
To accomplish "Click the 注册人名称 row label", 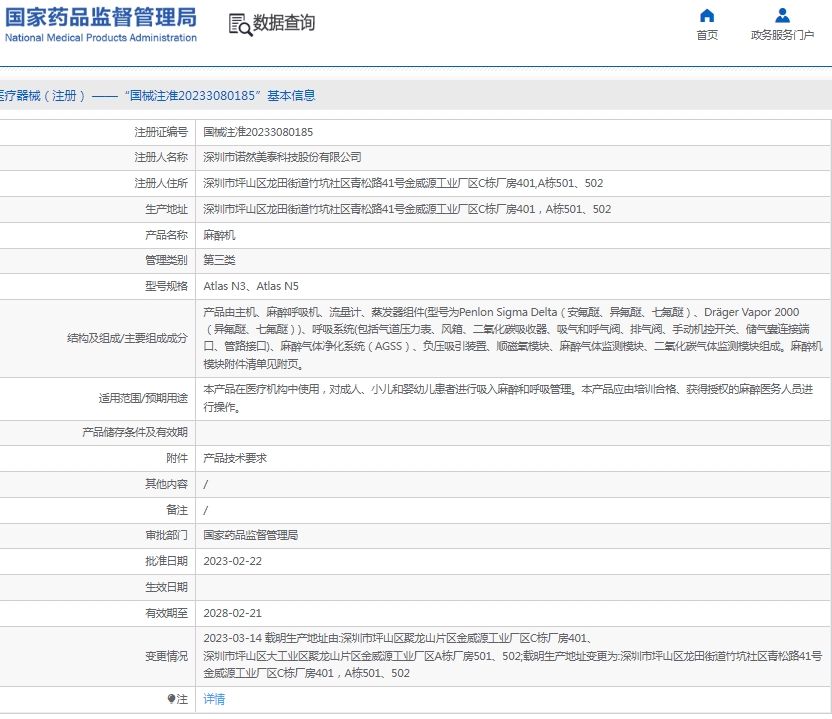I will [x=161, y=158].
